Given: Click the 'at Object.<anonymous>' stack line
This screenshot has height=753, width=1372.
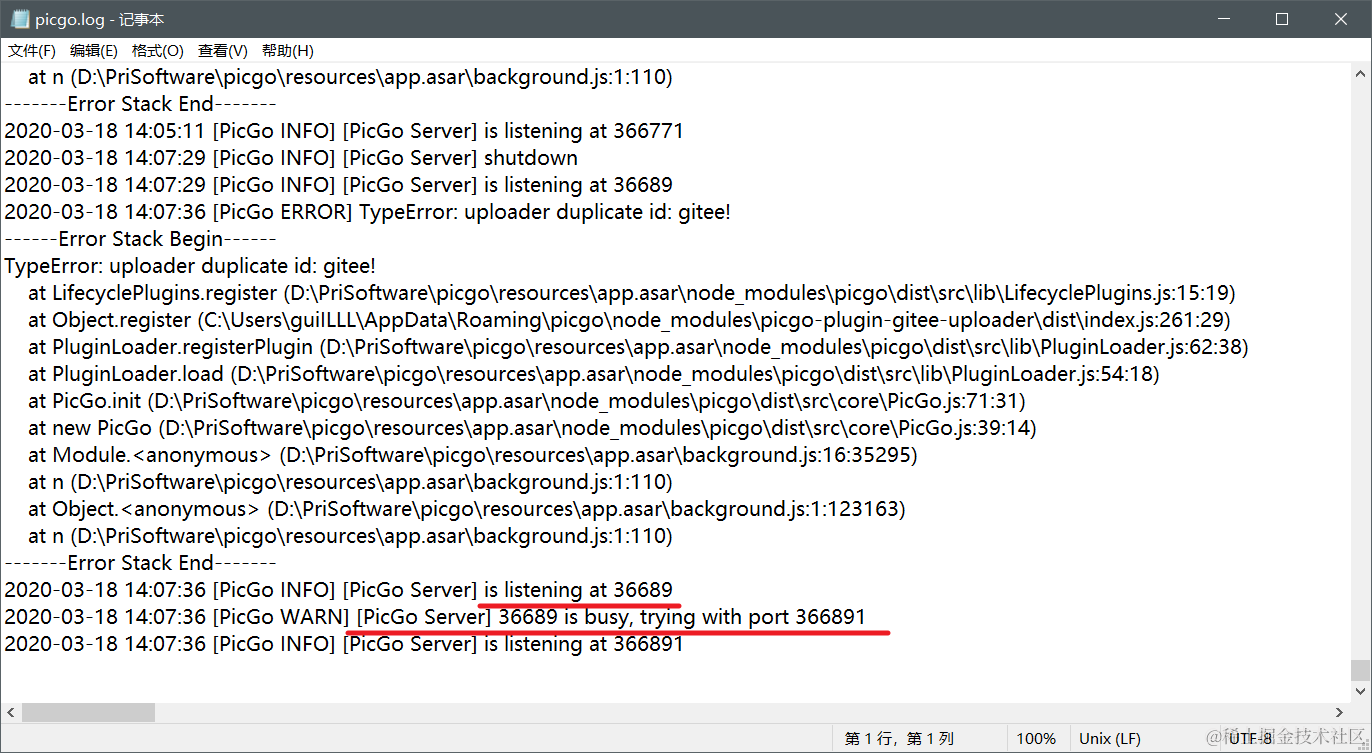Looking at the screenshot, I should tap(467, 509).
